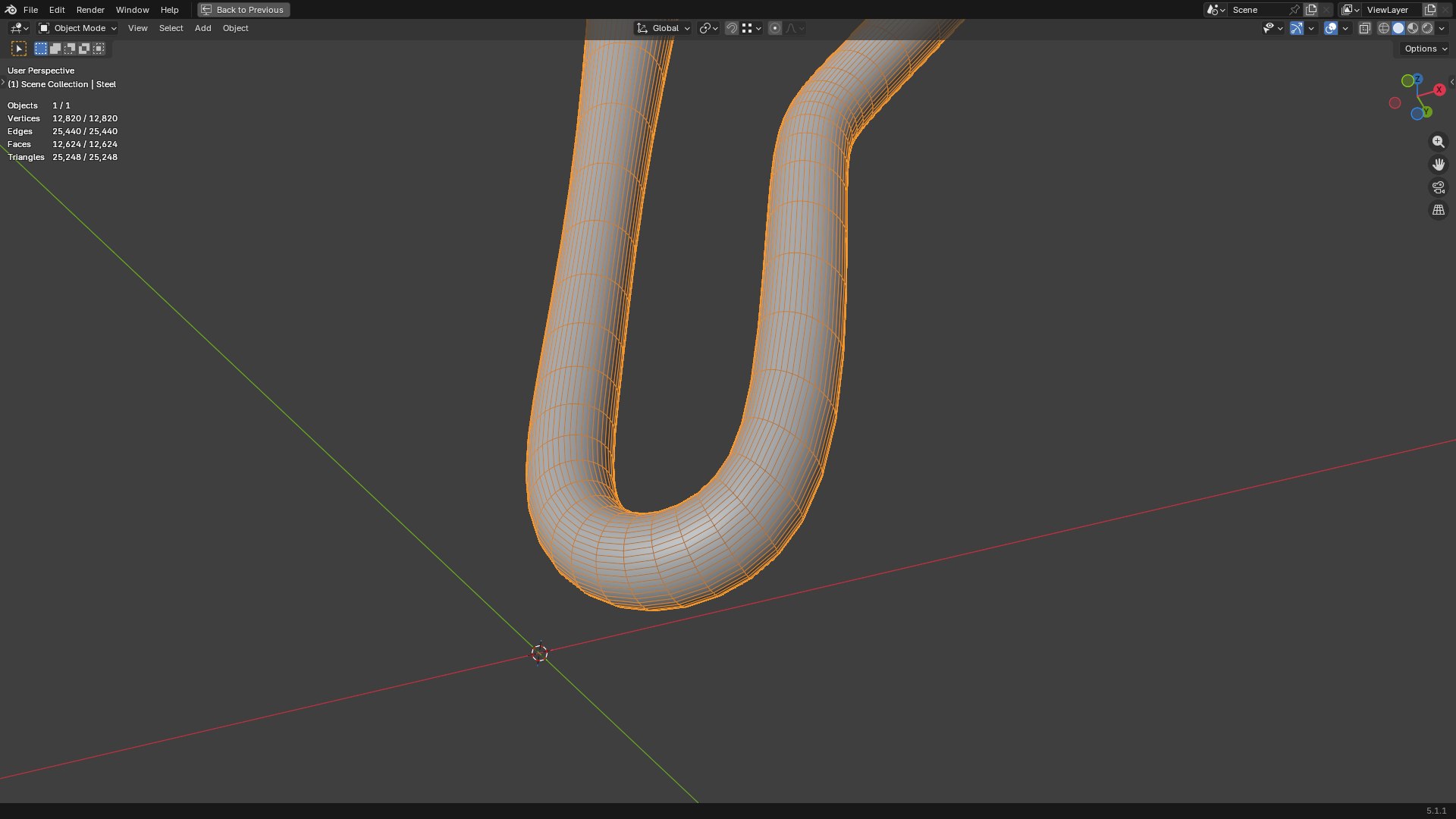Open the viewport Add menu
Viewport: 1456px width, 819px height.
[x=202, y=28]
